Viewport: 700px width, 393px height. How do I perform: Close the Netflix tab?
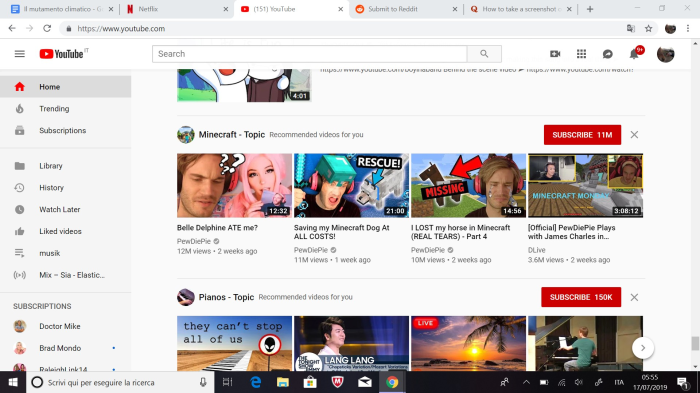coord(225,9)
